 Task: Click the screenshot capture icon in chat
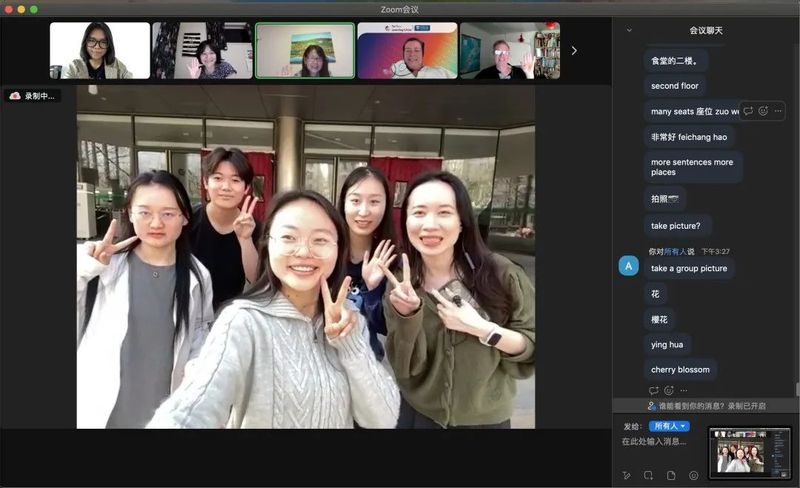pyautogui.click(x=649, y=475)
